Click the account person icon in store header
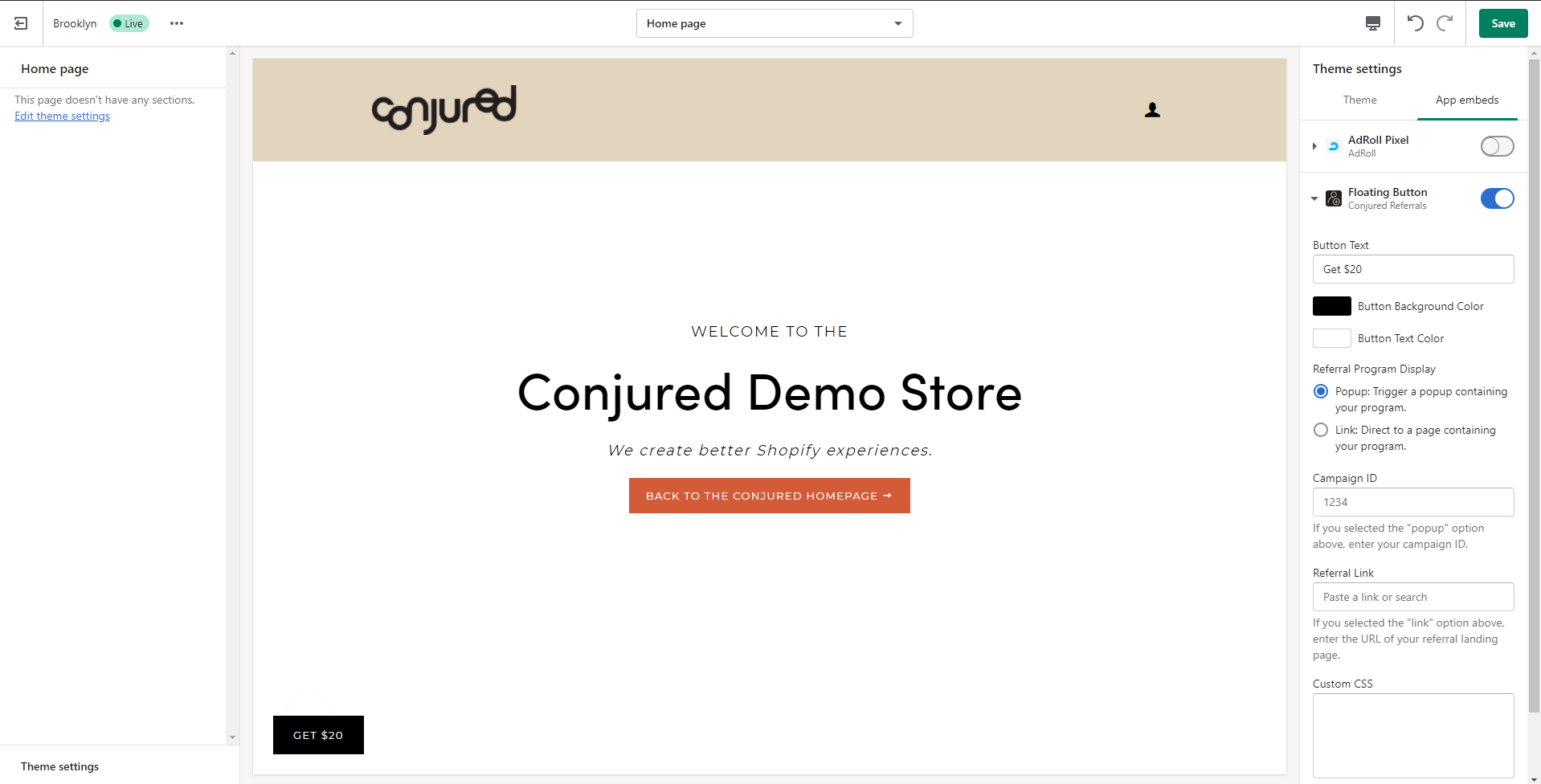1541x784 pixels. [x=1152, y=110]
